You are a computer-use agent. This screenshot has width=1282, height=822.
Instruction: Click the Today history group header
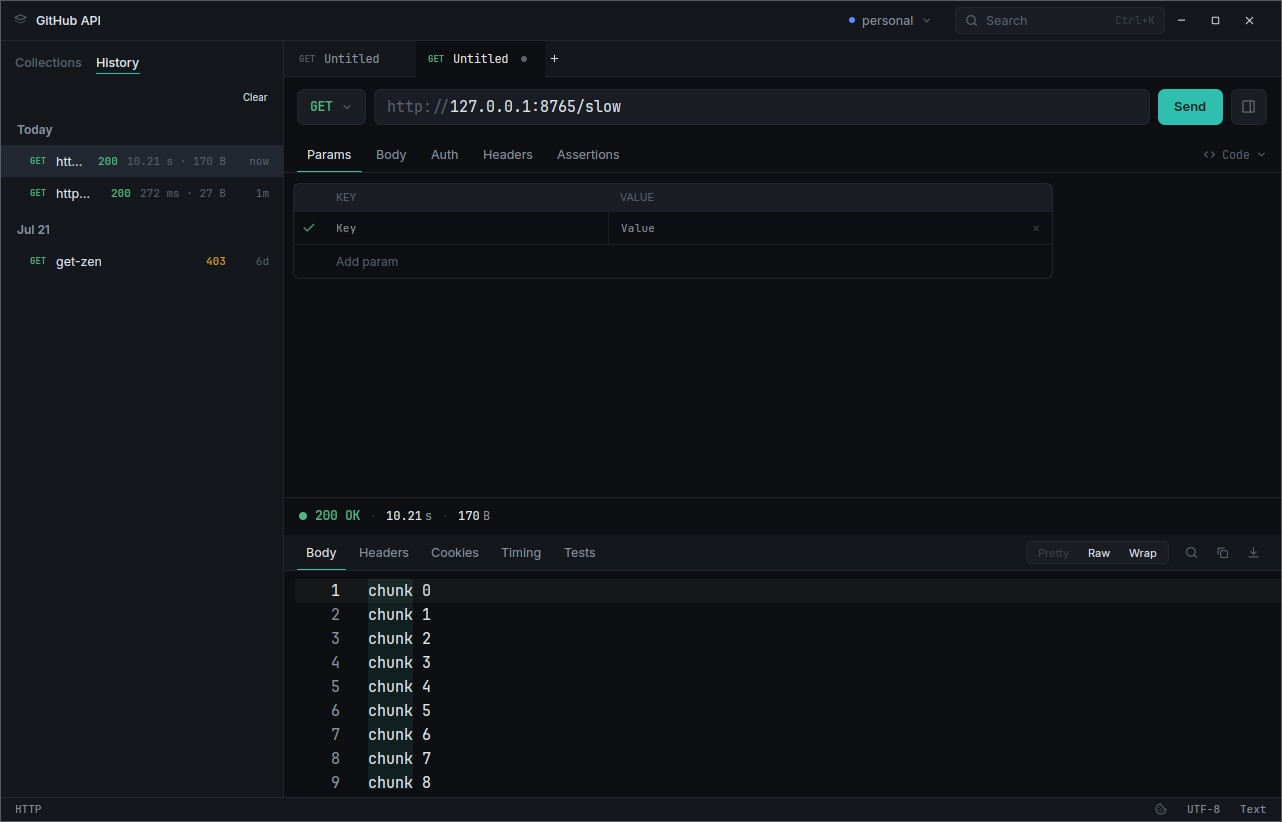click(35, 130)
